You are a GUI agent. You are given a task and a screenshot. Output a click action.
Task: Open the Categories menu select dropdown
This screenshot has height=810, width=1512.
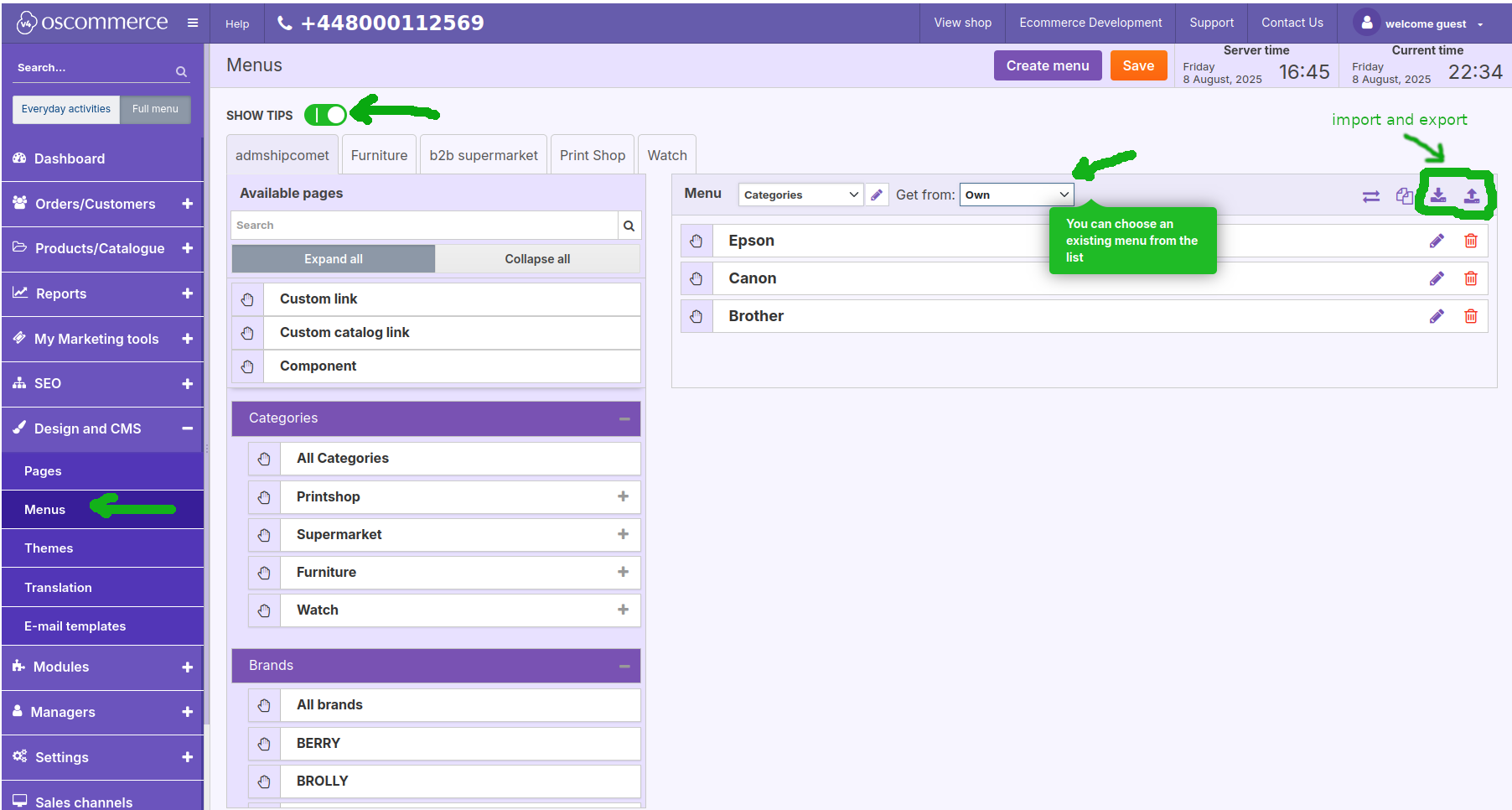(800, 195)
